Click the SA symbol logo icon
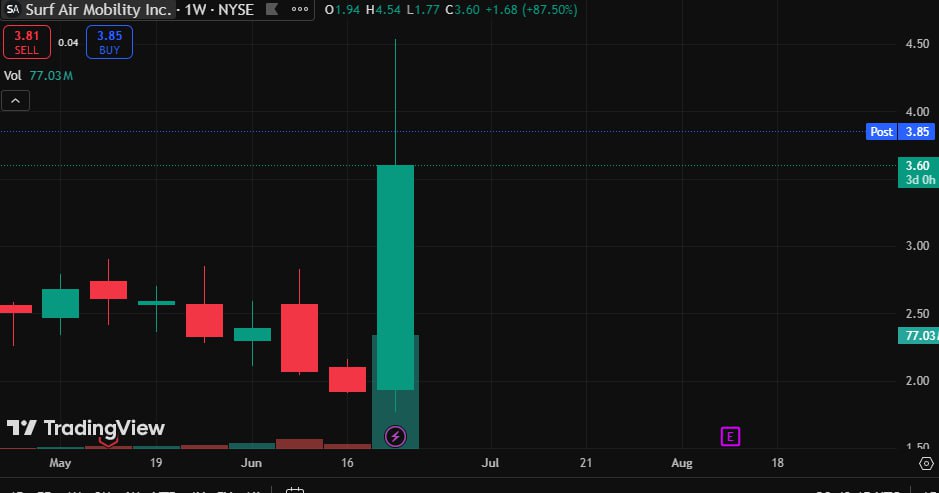 click(13, 10)
